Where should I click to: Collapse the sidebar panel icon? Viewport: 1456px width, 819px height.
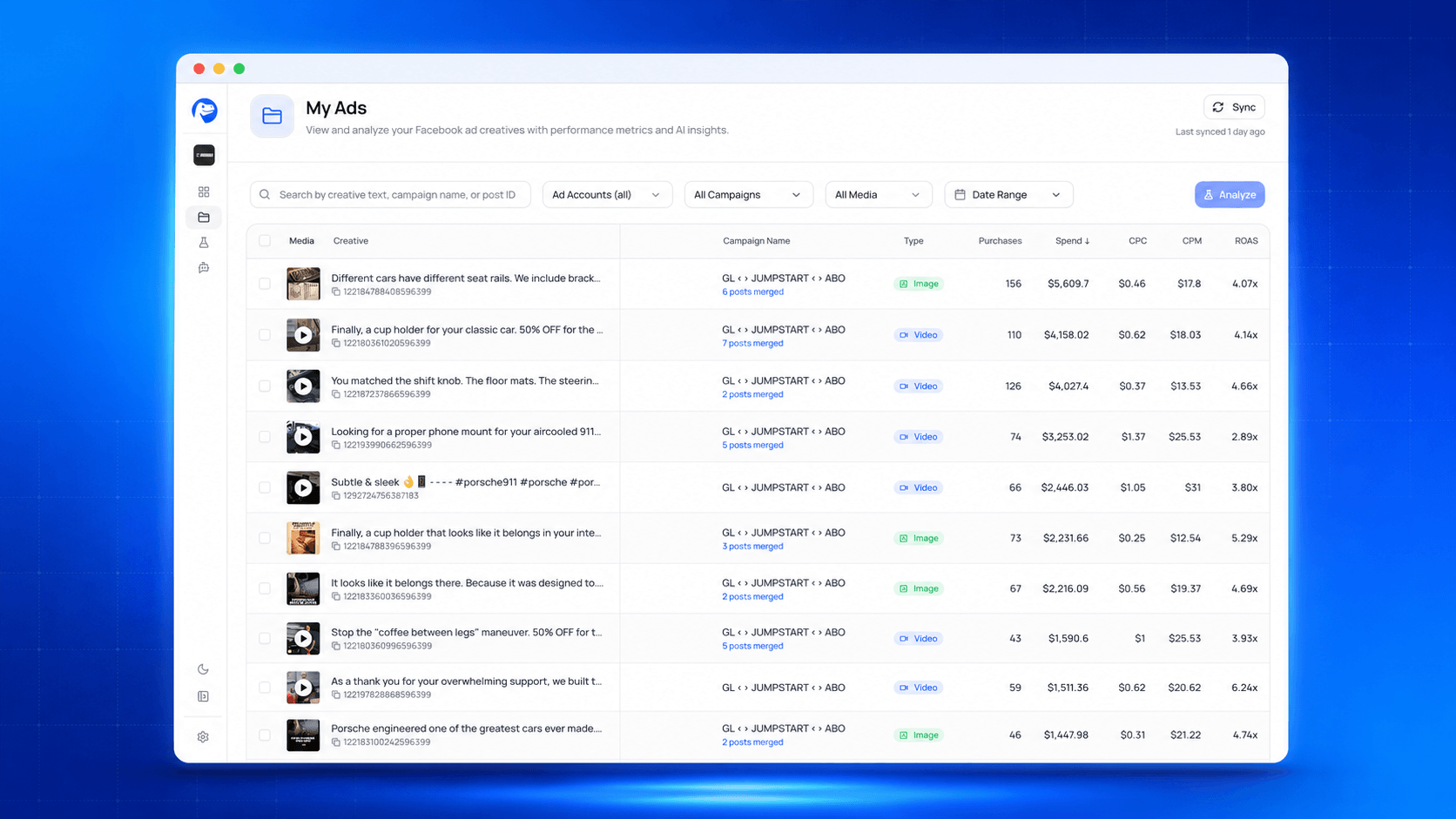click(x=203, y=696)
